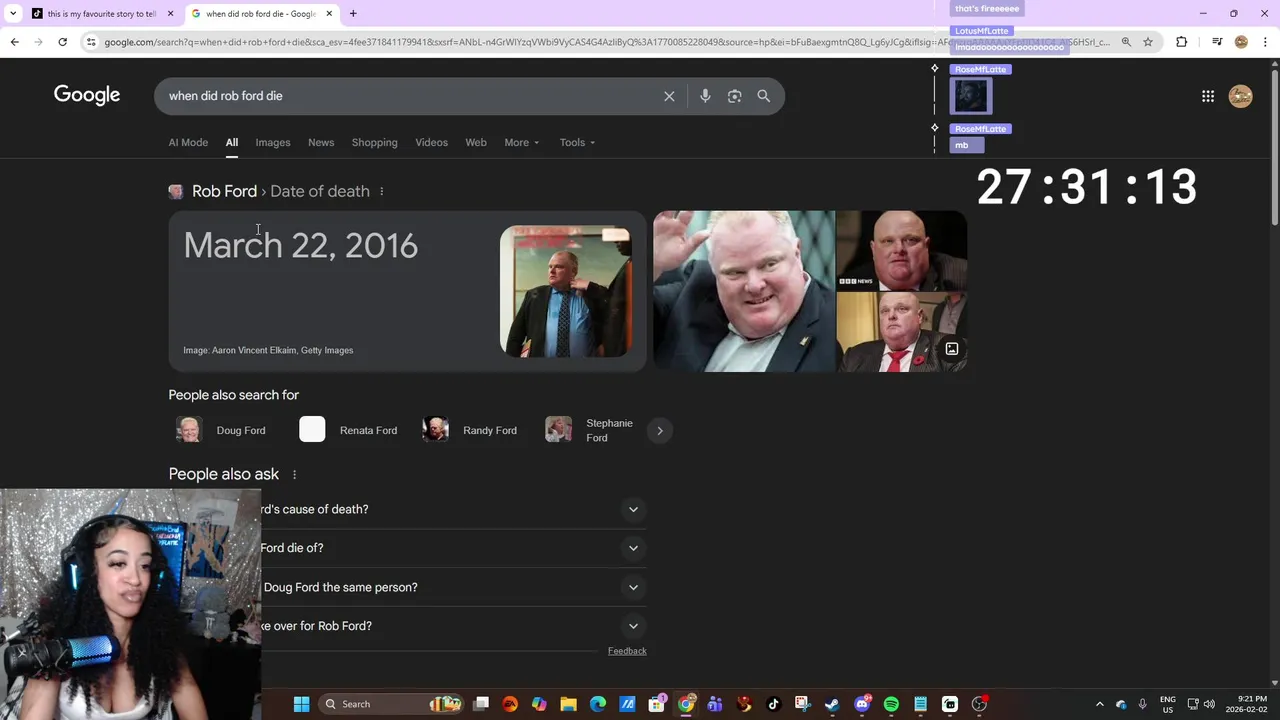This screenshot has height=720, width=1280.
Task: Open BBC News Rob Ford image
Action: pos(902,250)
